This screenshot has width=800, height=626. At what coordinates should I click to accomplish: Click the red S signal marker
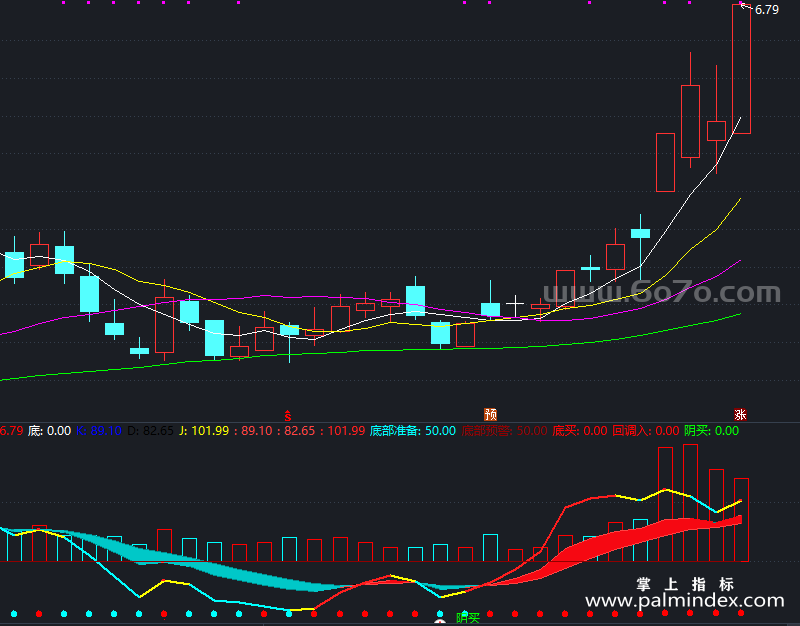click(288, 415)
